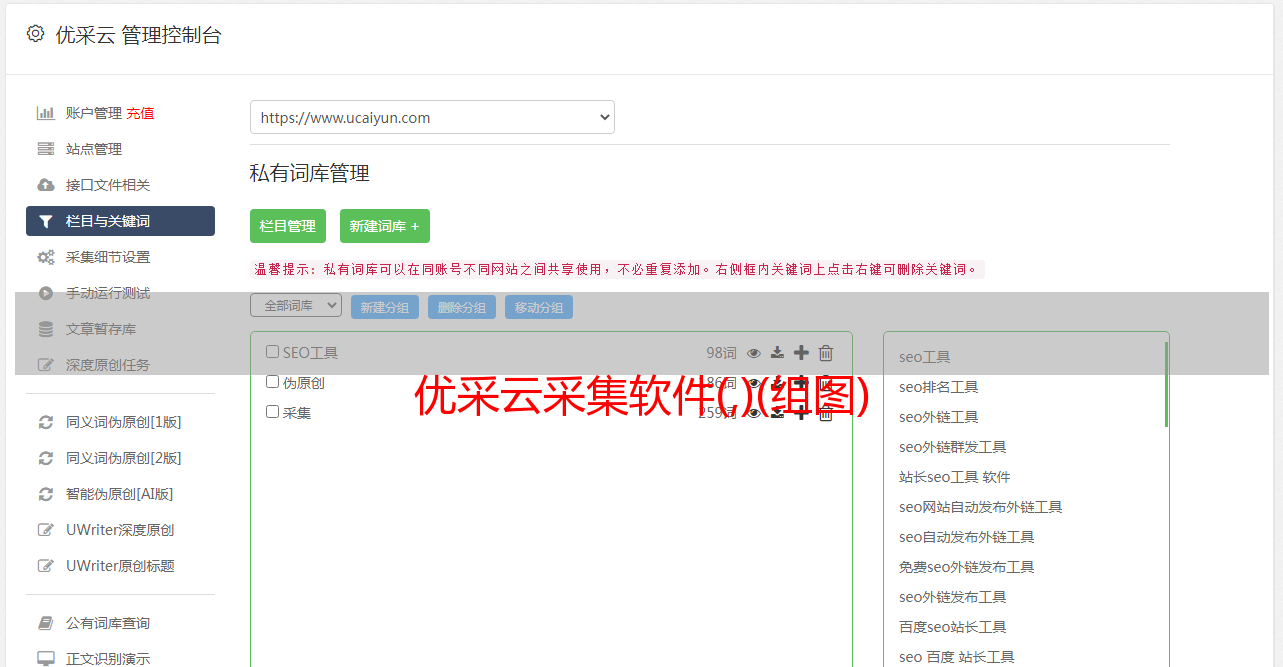Image resolution: width=1283 pixels, height=667 pixels.
Task: Click the edit icon for 深度原创任务
Action: point(46,365)
